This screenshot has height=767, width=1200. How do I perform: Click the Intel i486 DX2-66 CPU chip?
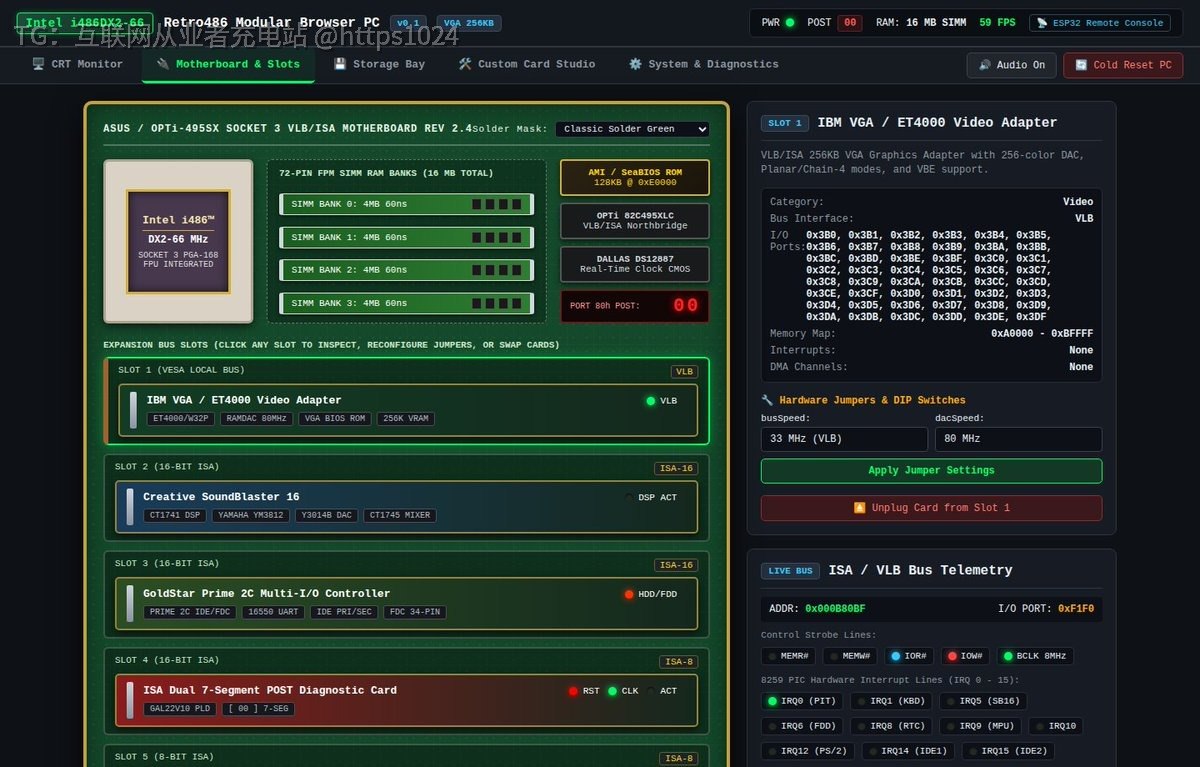[x=178, y=241]
